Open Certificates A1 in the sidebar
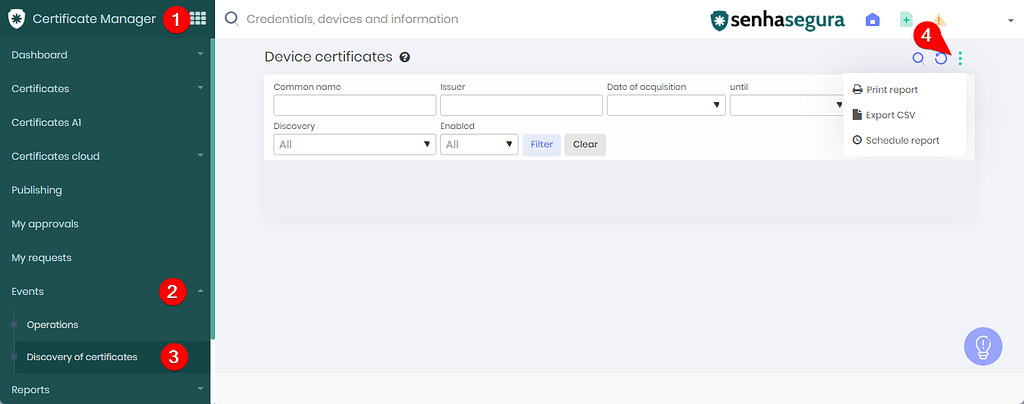 105,123
